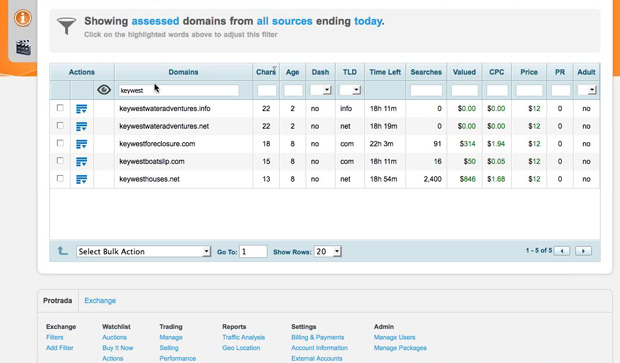
Task: Open the Select Bulk Action dropdown
Action: point(143,251)
